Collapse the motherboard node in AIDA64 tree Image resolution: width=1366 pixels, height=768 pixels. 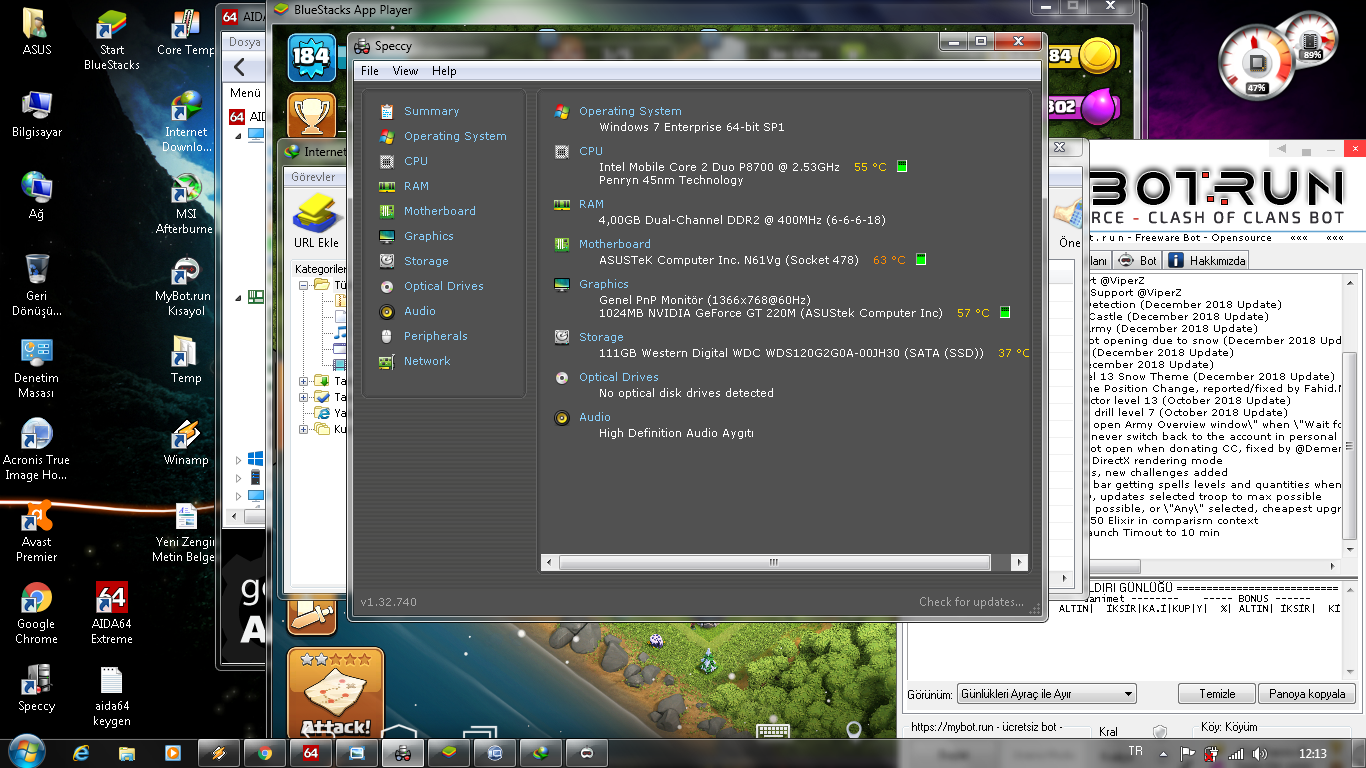point(238,297)
